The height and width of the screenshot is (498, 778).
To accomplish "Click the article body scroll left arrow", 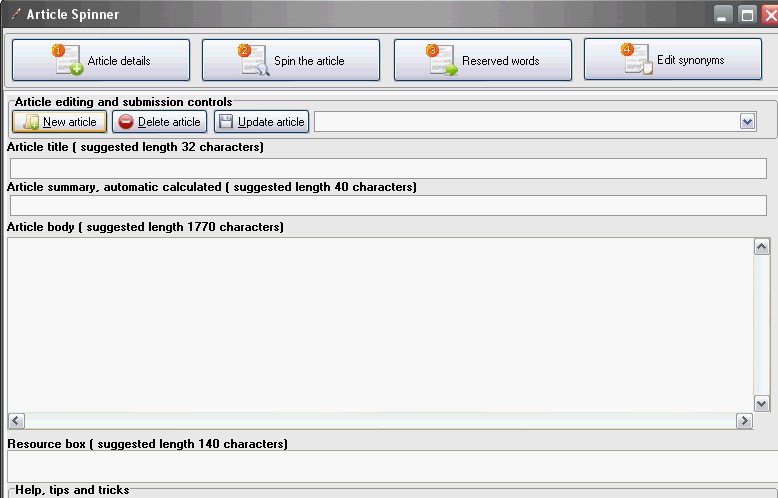I will click(x=16, y=421).
